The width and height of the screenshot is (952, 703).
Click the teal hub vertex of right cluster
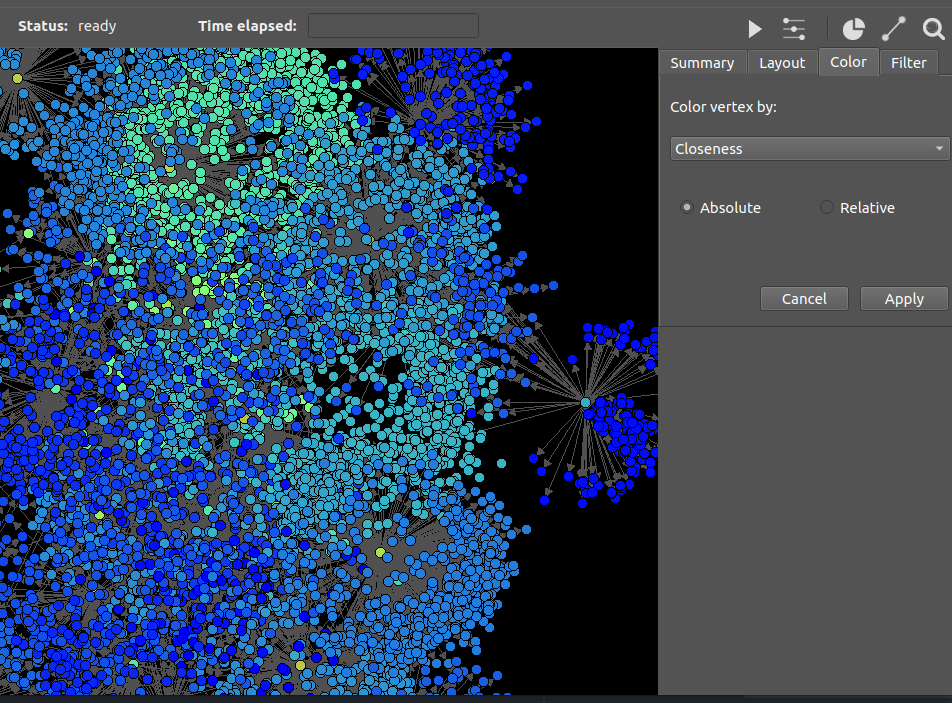[586, 402]
